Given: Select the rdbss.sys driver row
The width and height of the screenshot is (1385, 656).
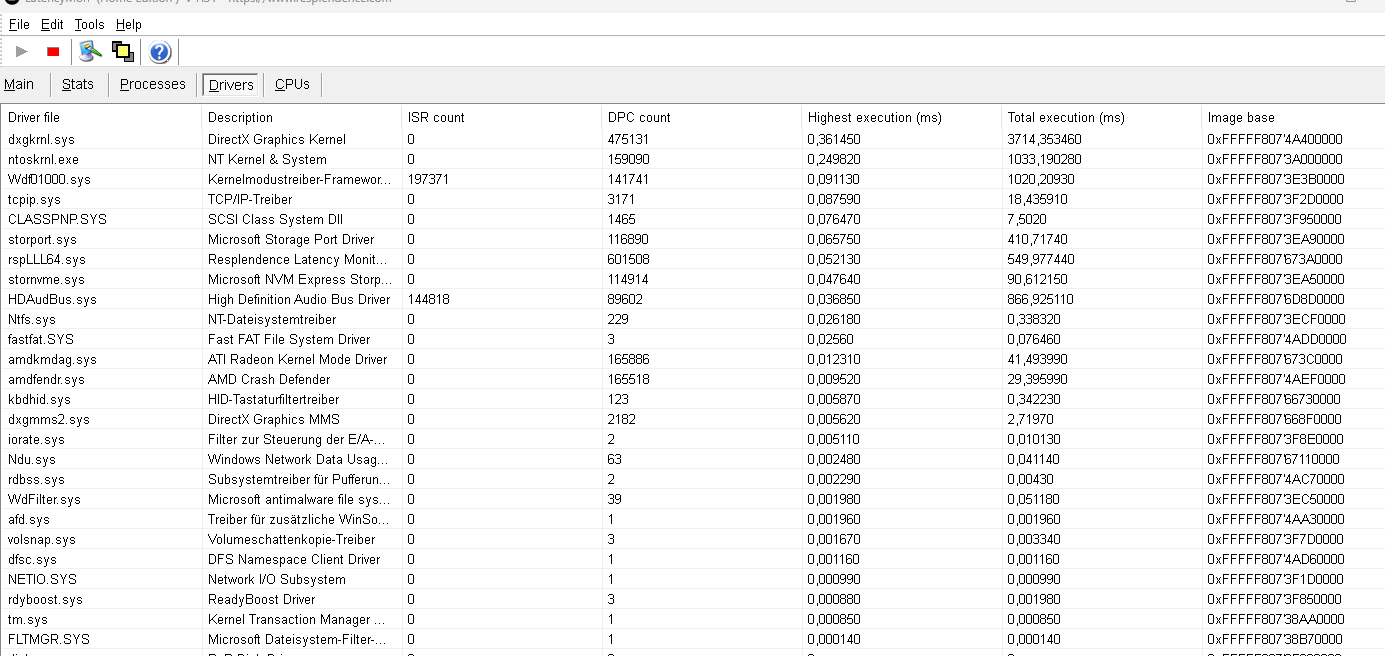Looking at the screenshot, I should point(693,479).
